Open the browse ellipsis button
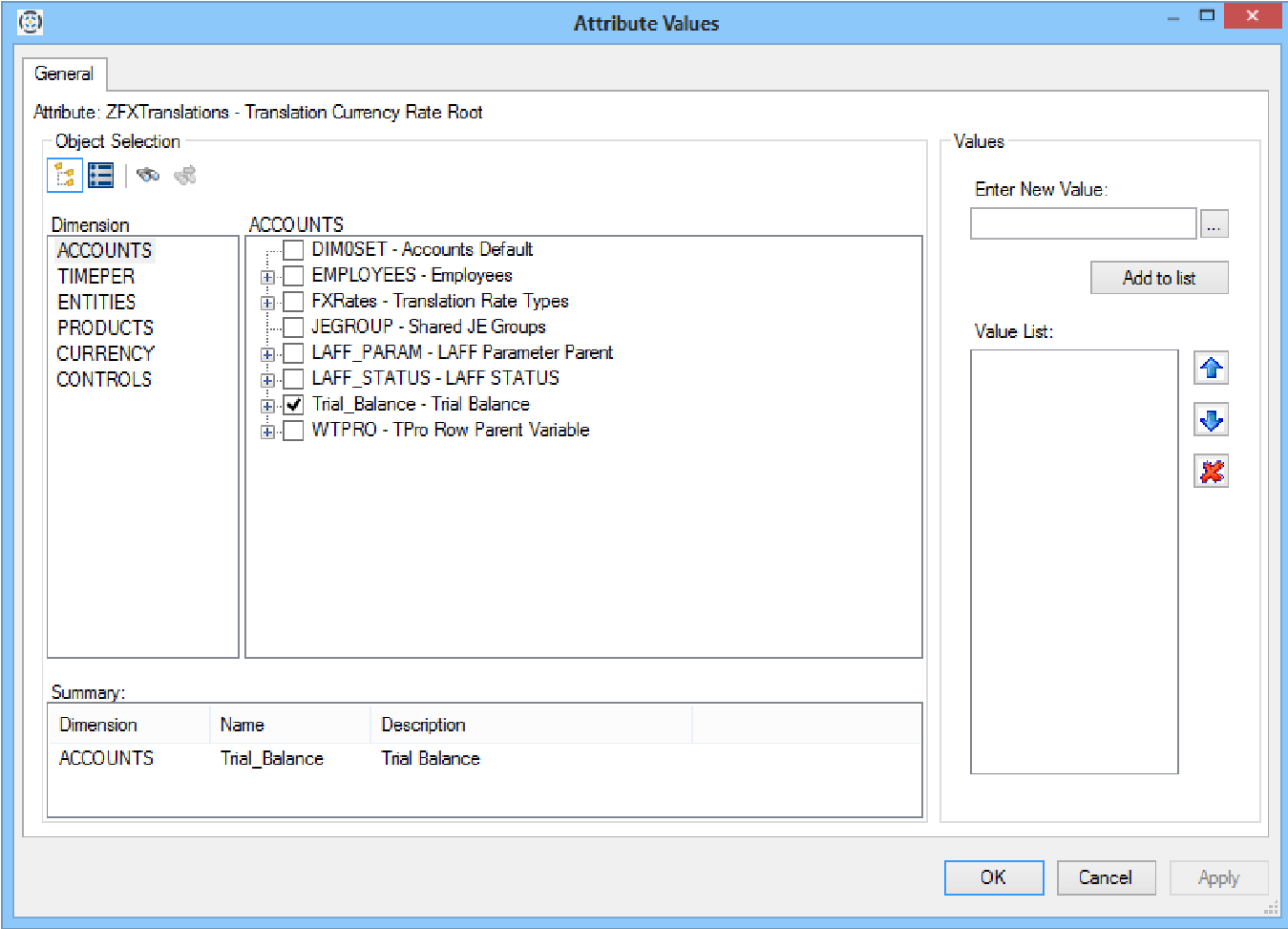1288x929 pixels. click(x=1214, y=223)
